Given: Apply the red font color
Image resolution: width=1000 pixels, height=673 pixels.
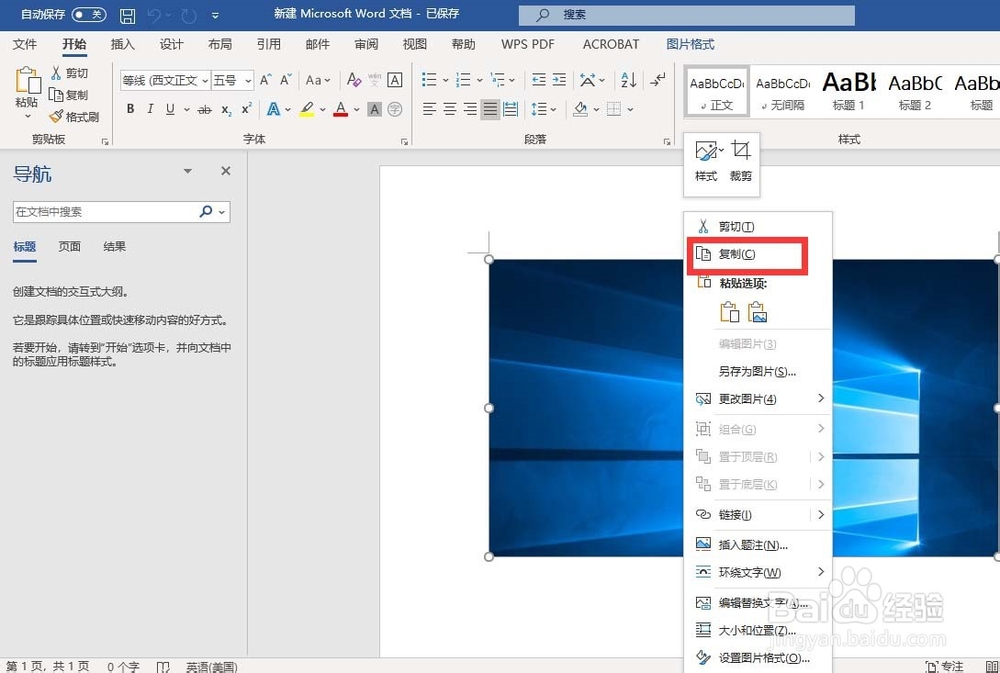Looking at the screenshot, I should pos(341,109).
